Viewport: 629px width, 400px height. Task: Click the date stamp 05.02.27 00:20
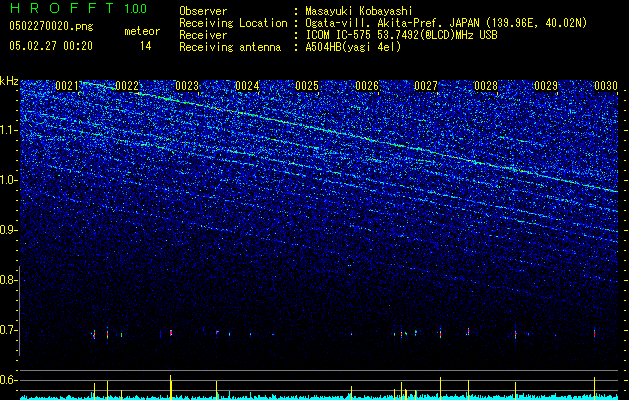pos(51,46)
